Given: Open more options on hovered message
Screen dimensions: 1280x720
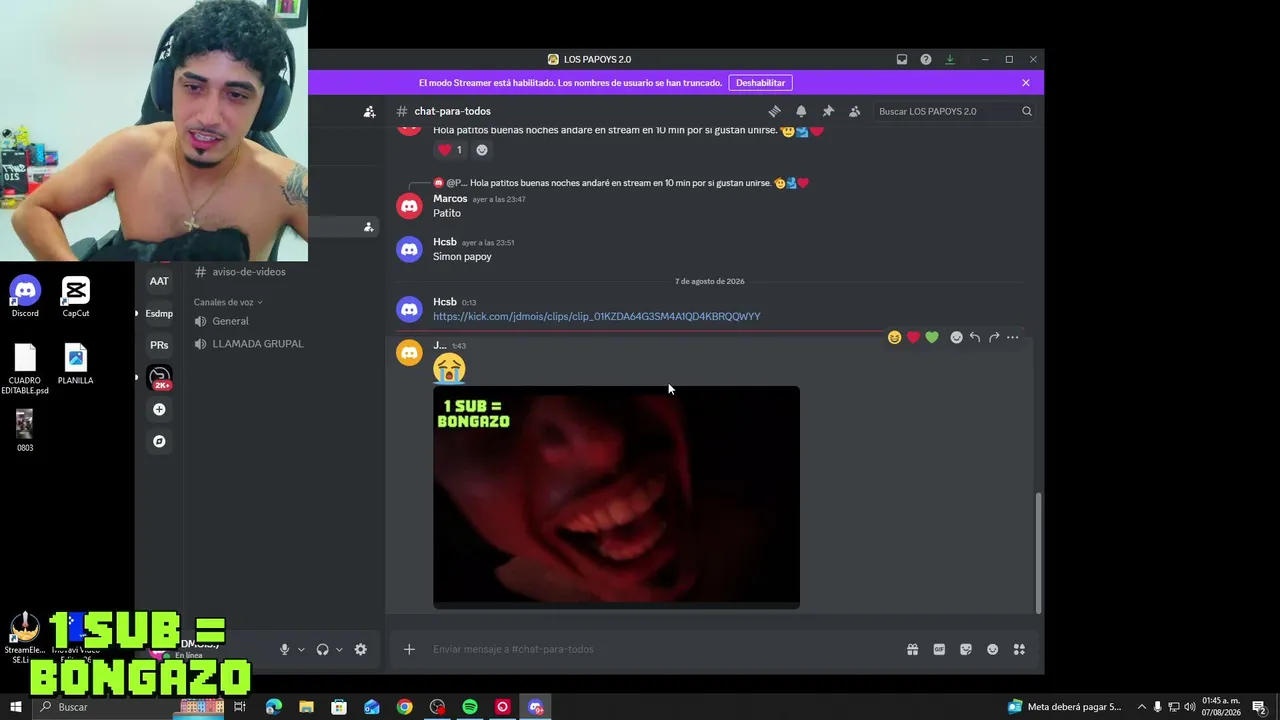Looking at the screenshot, I should click(1013, 338).
